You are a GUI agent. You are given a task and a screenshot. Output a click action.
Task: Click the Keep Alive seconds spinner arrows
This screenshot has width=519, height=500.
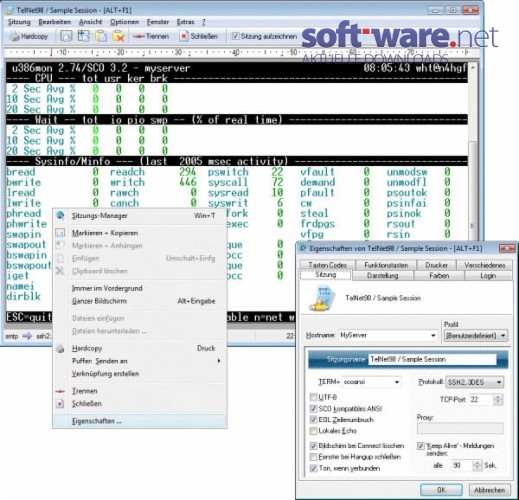pos(477,465)
